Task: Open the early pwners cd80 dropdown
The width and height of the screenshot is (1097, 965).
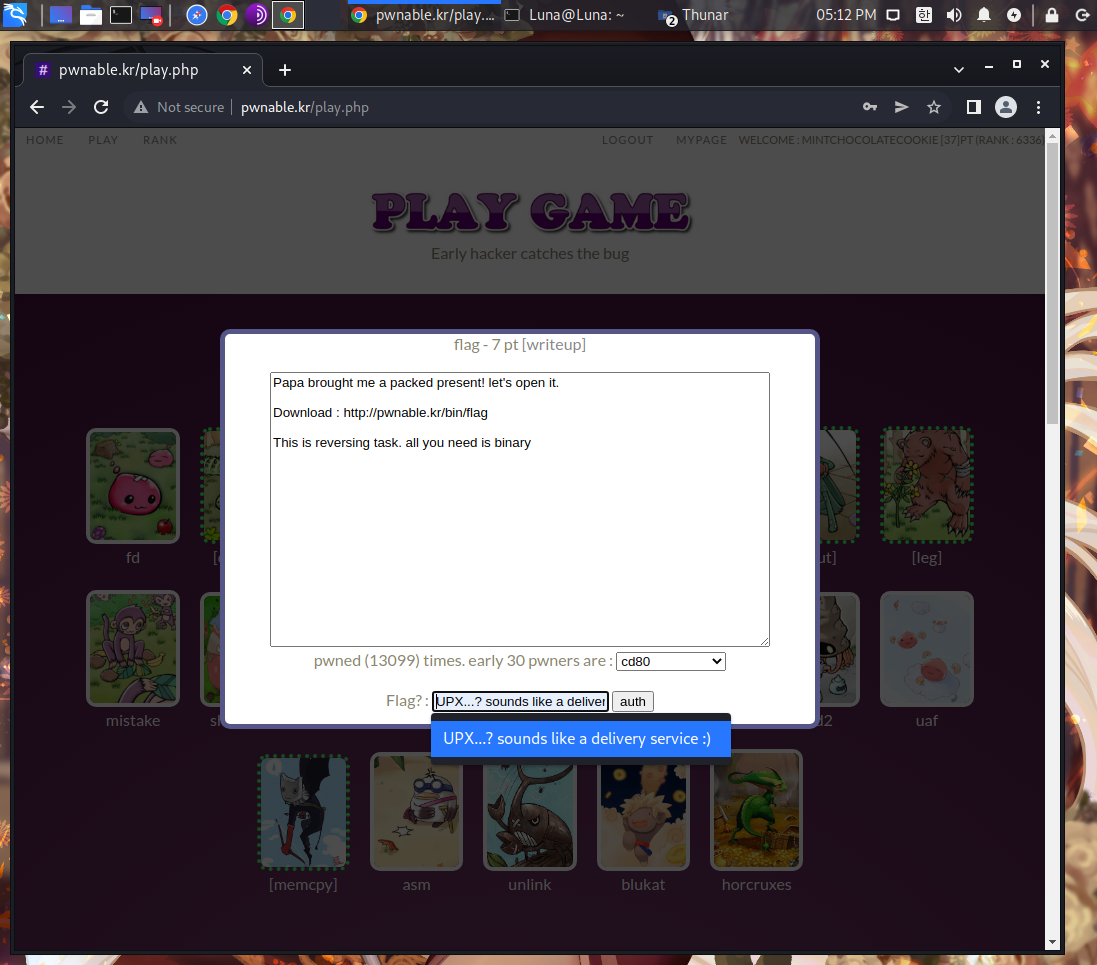Action: coord(670,661)
